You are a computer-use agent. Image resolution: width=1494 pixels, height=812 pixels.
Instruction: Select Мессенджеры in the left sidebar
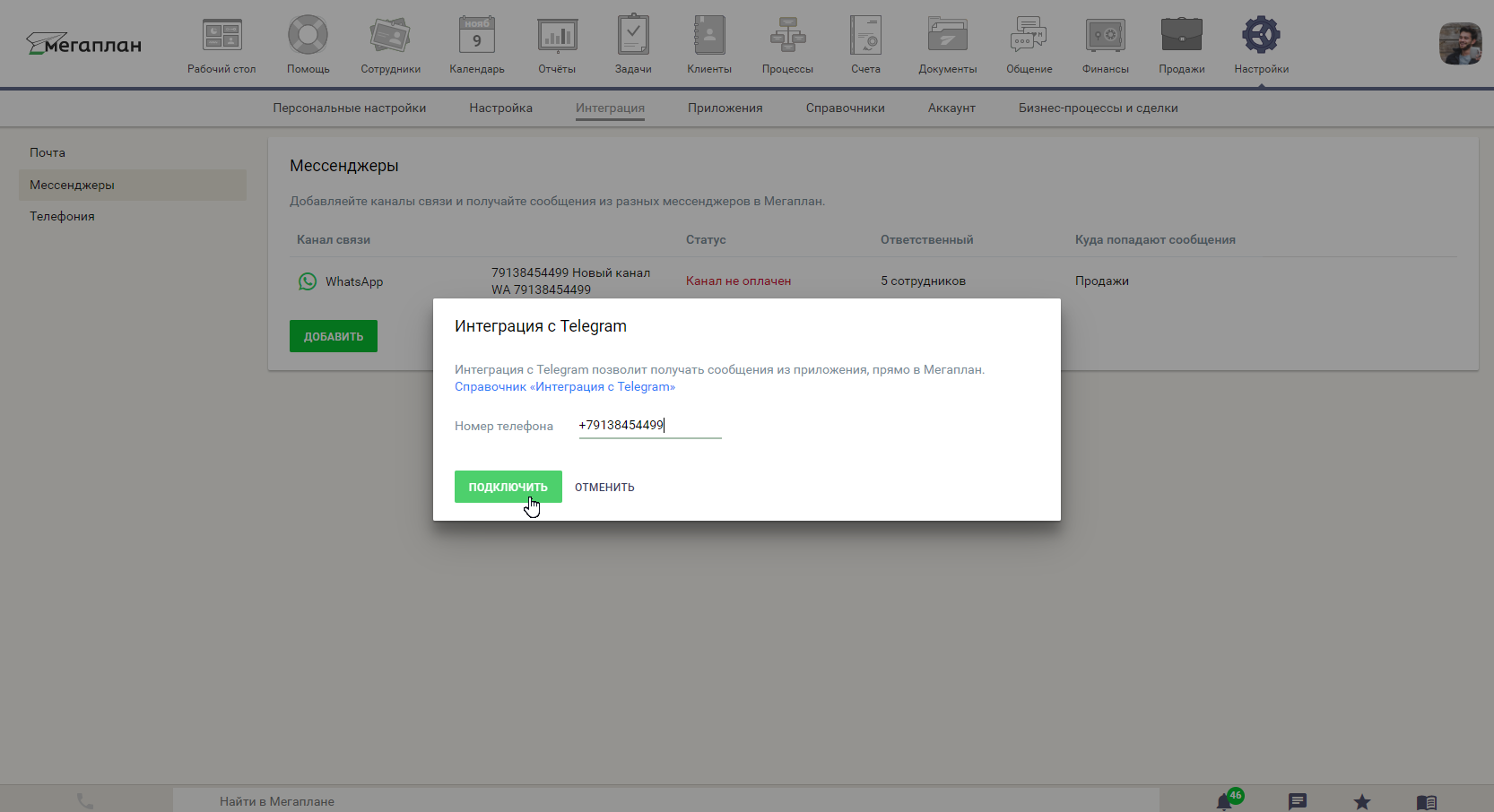point(133,185)
